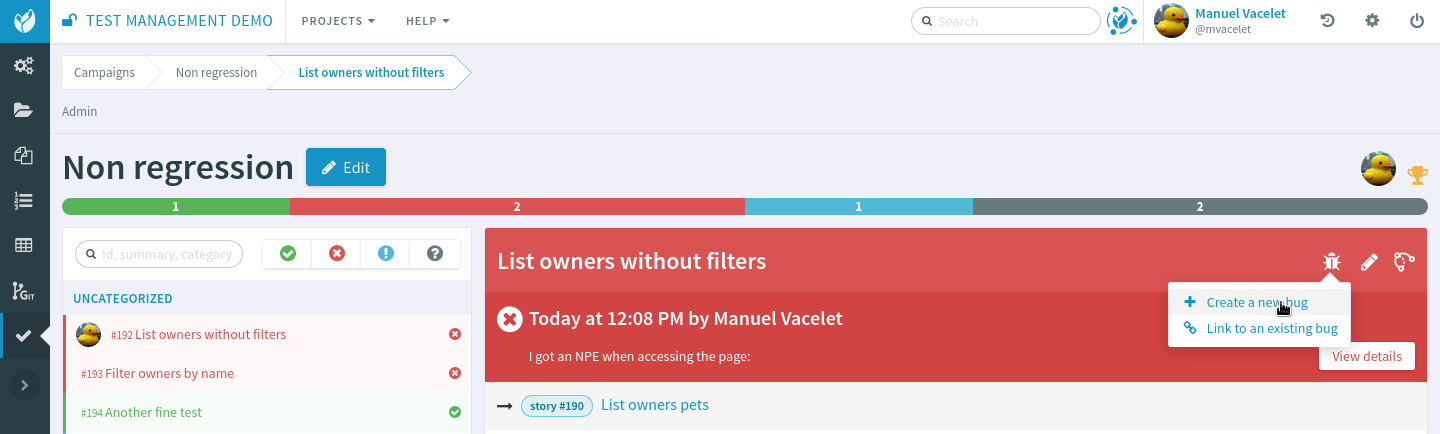Toggle the passed tests filter

(288, 254)
